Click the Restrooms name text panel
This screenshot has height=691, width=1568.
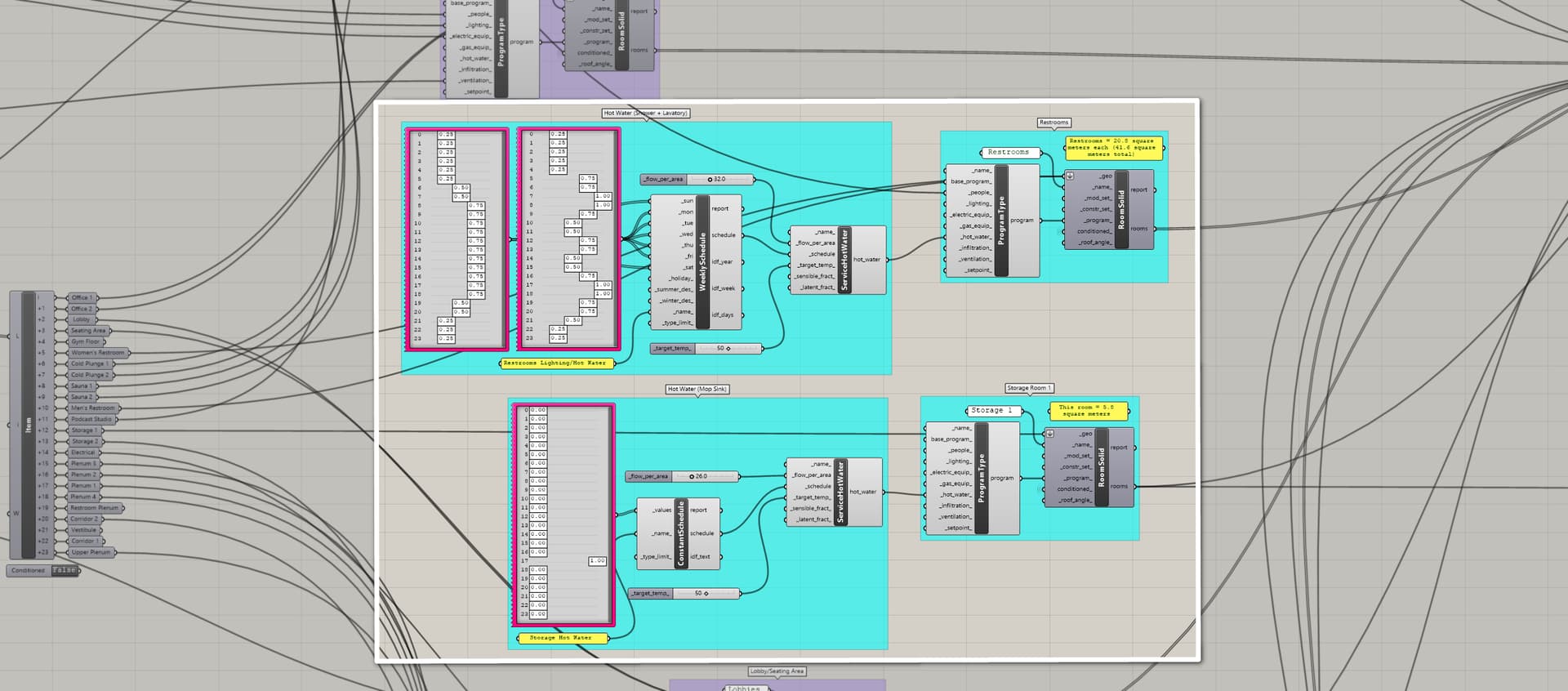click(x=1009, y=153)
